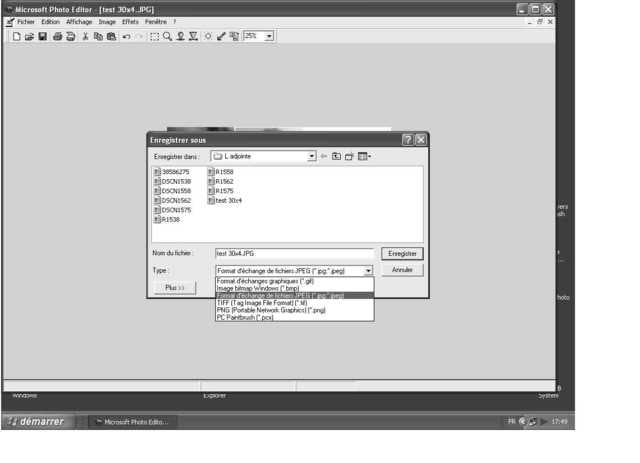The width and height of the screenshot is (640, 463).
Task: Click the Nom du fichier text field
Action: [294, 254]
